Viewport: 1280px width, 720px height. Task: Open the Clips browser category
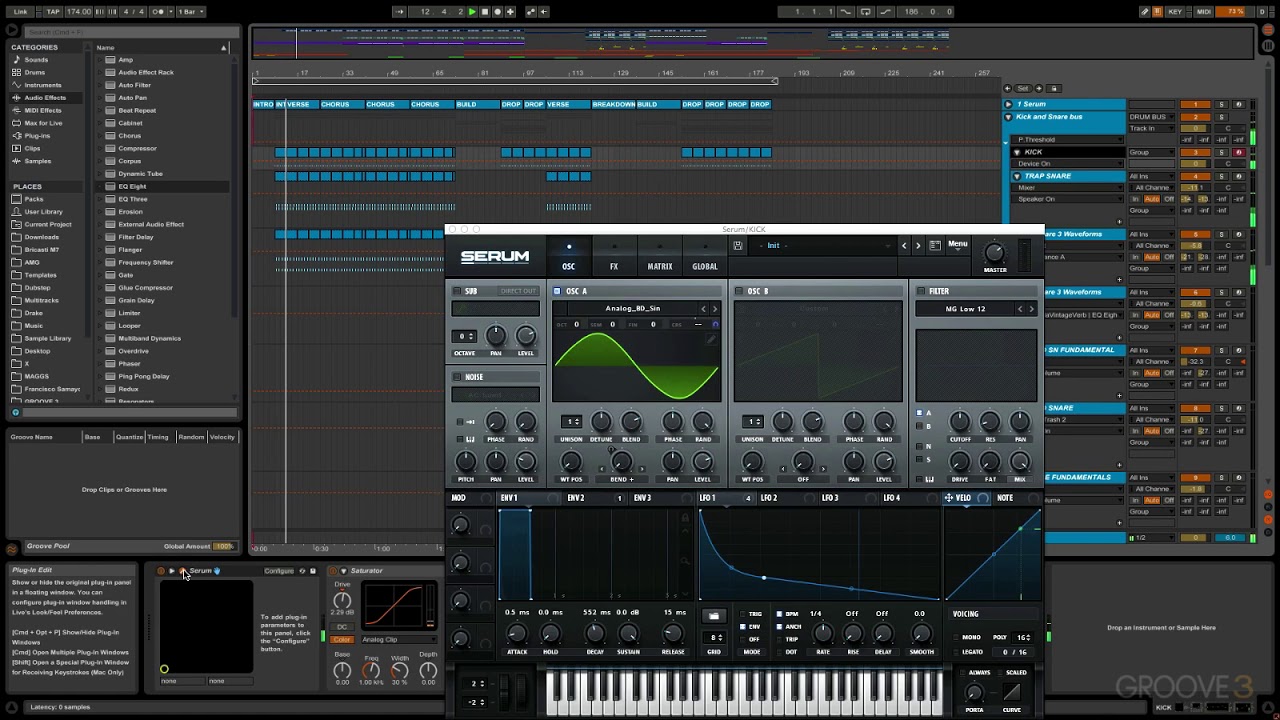pos(33,148)
